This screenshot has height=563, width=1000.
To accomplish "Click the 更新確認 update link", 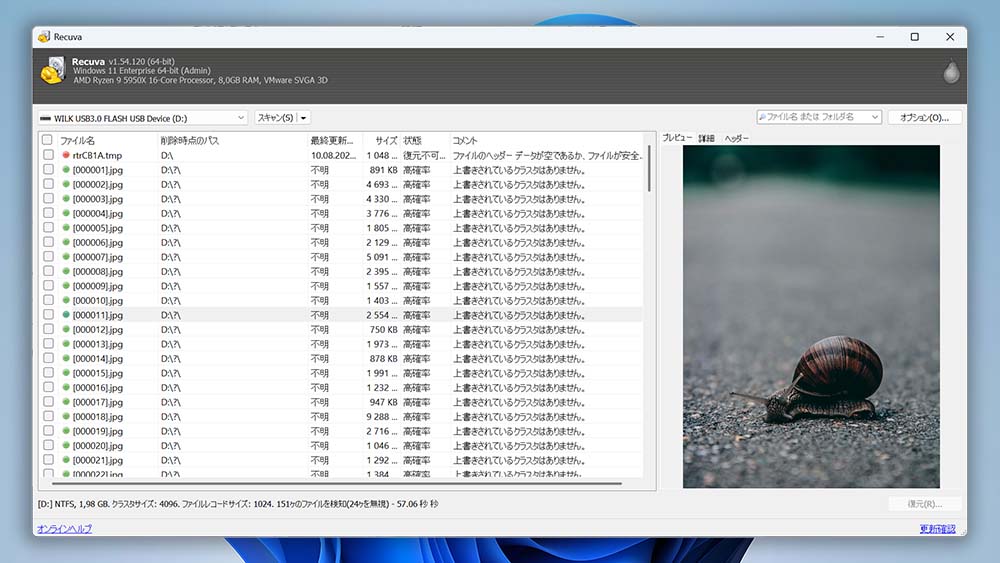I will 938,529.
